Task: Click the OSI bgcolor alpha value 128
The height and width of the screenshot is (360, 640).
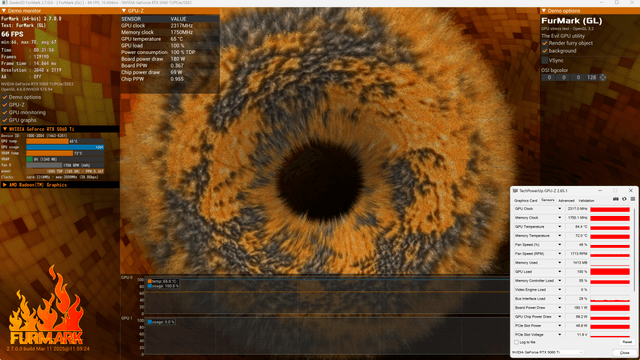Action: click(x=591, y=78)
